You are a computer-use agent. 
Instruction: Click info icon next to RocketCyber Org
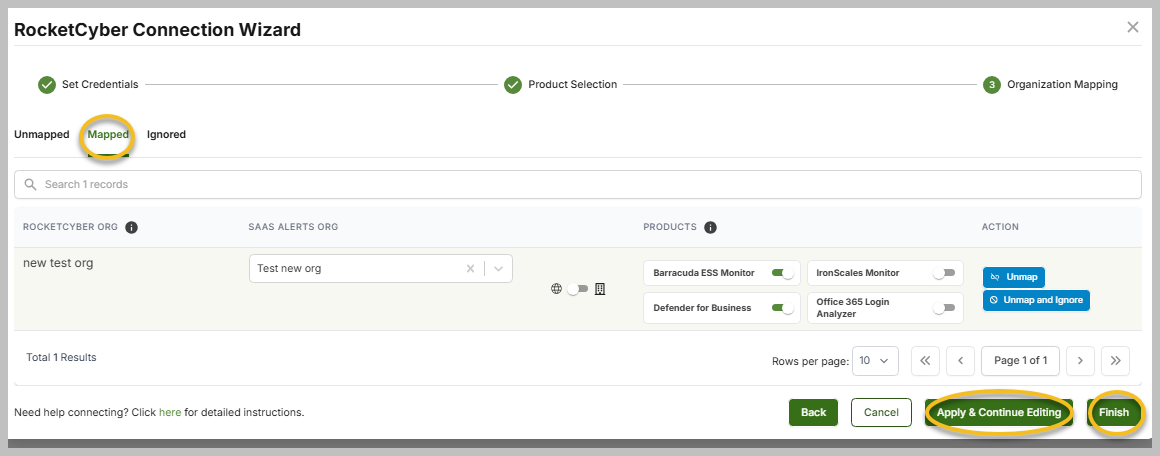[132, 227]
